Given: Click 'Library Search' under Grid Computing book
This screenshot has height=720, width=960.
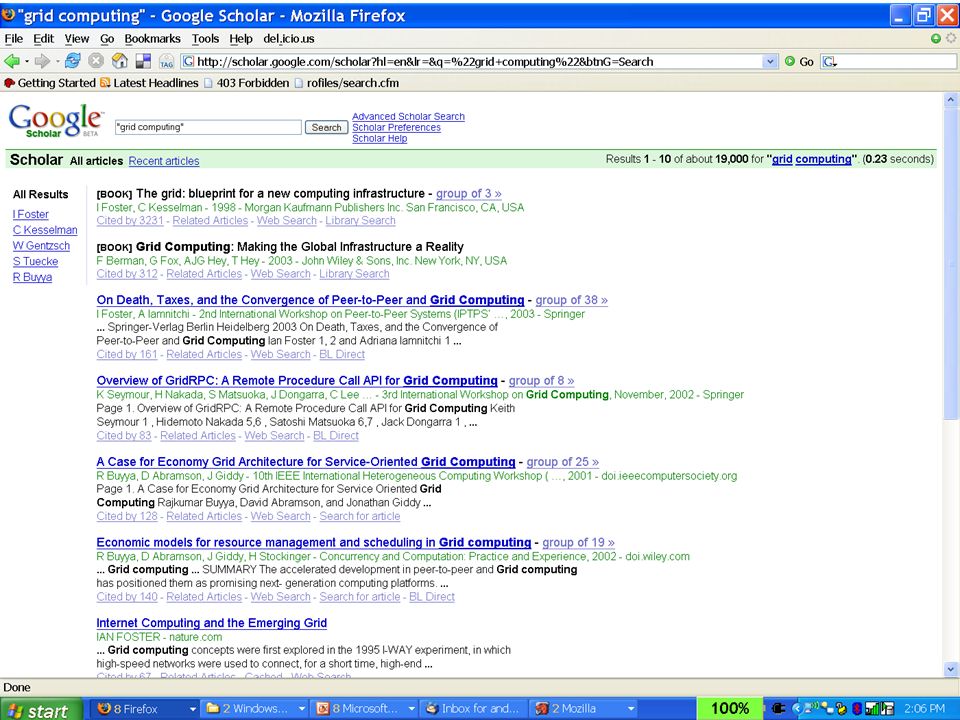Looking at the screenshot, I should pos(354,274).
